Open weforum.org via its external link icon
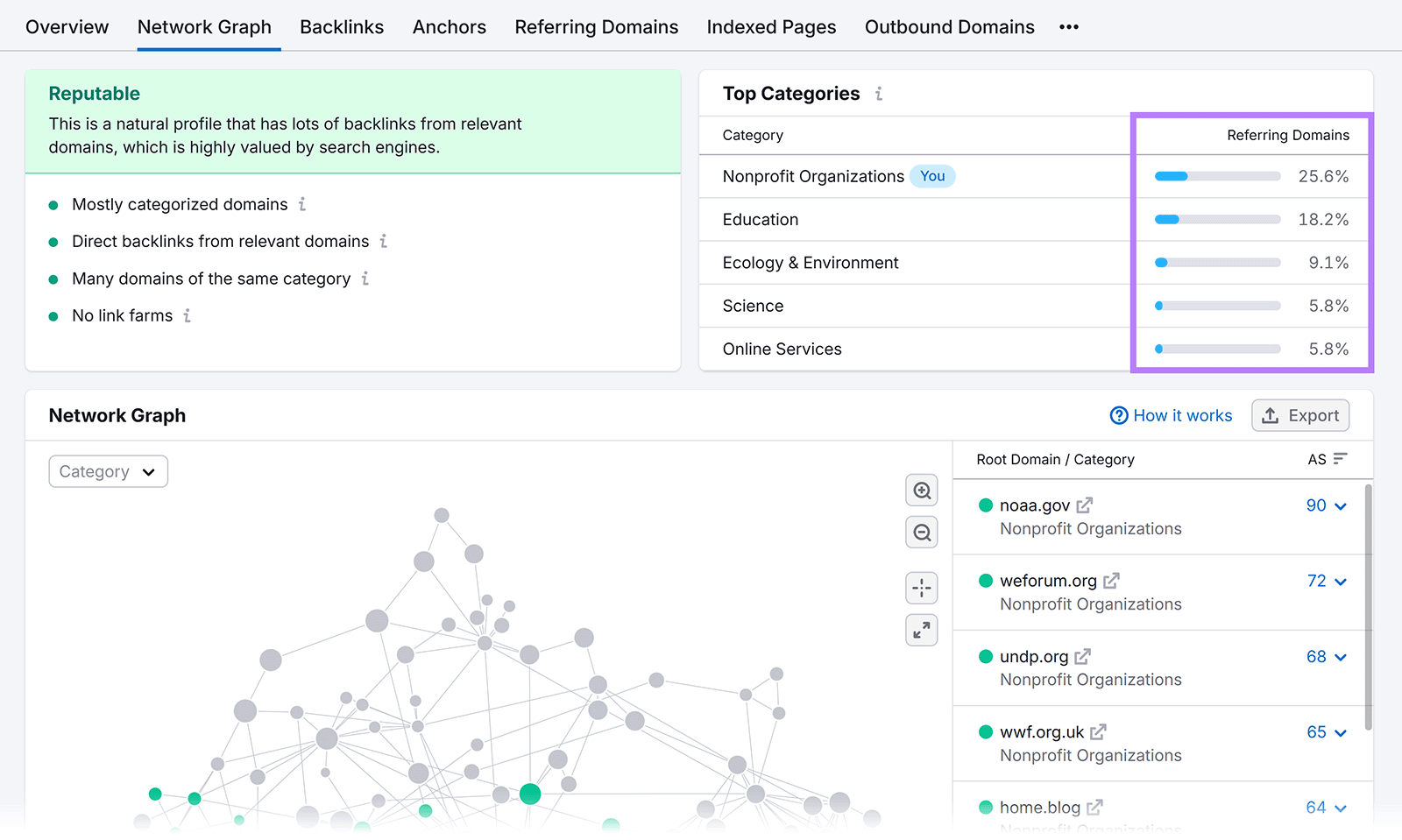 point(1112,580)
